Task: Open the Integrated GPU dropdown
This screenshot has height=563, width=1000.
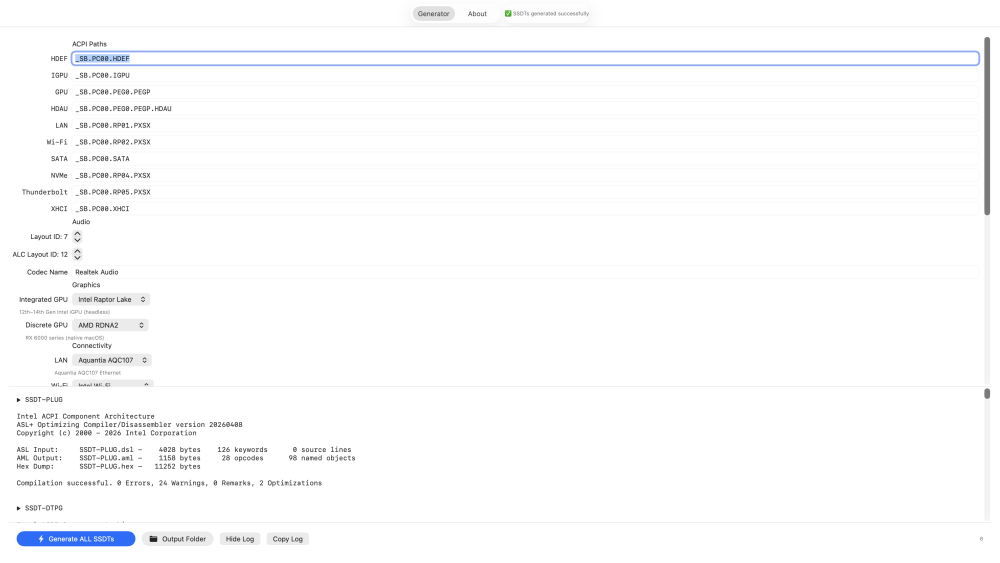Action: point(111,299)
